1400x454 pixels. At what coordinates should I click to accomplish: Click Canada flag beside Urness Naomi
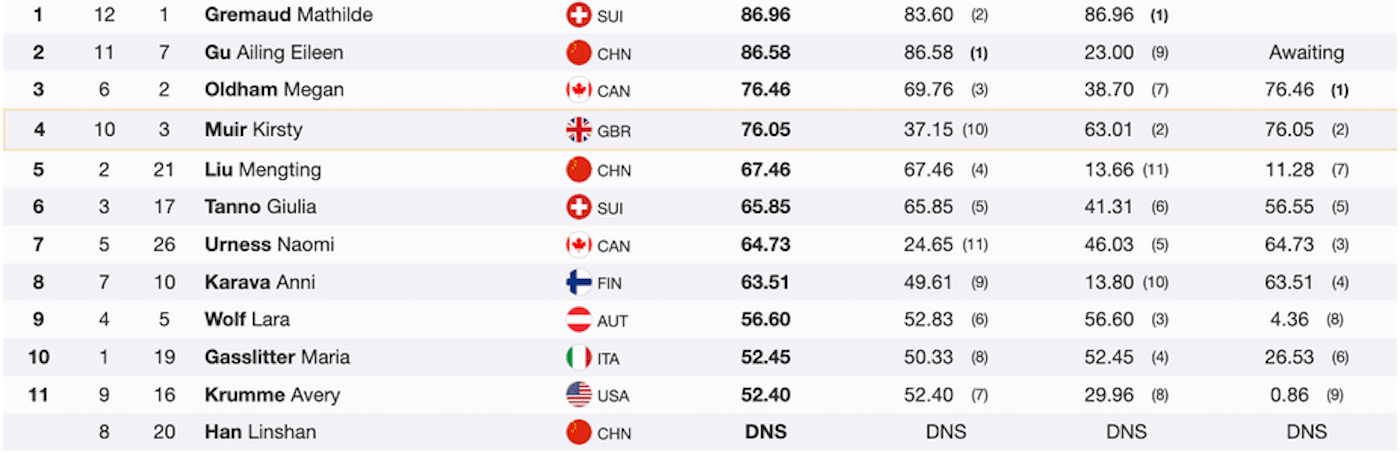click(x=578, y=245)
